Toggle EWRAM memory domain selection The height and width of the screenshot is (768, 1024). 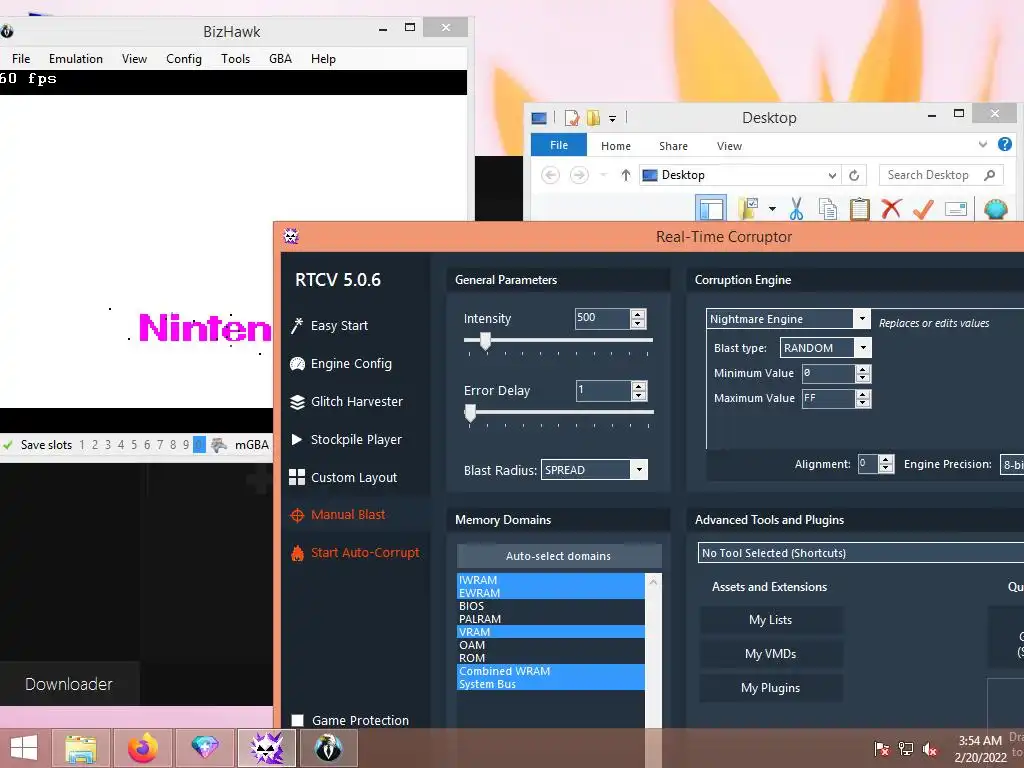551,593
